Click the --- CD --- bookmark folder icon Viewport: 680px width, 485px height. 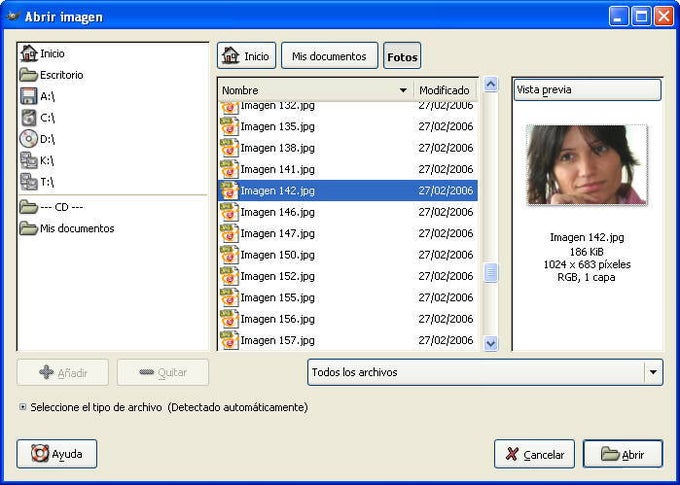click(x=29, y=207)
